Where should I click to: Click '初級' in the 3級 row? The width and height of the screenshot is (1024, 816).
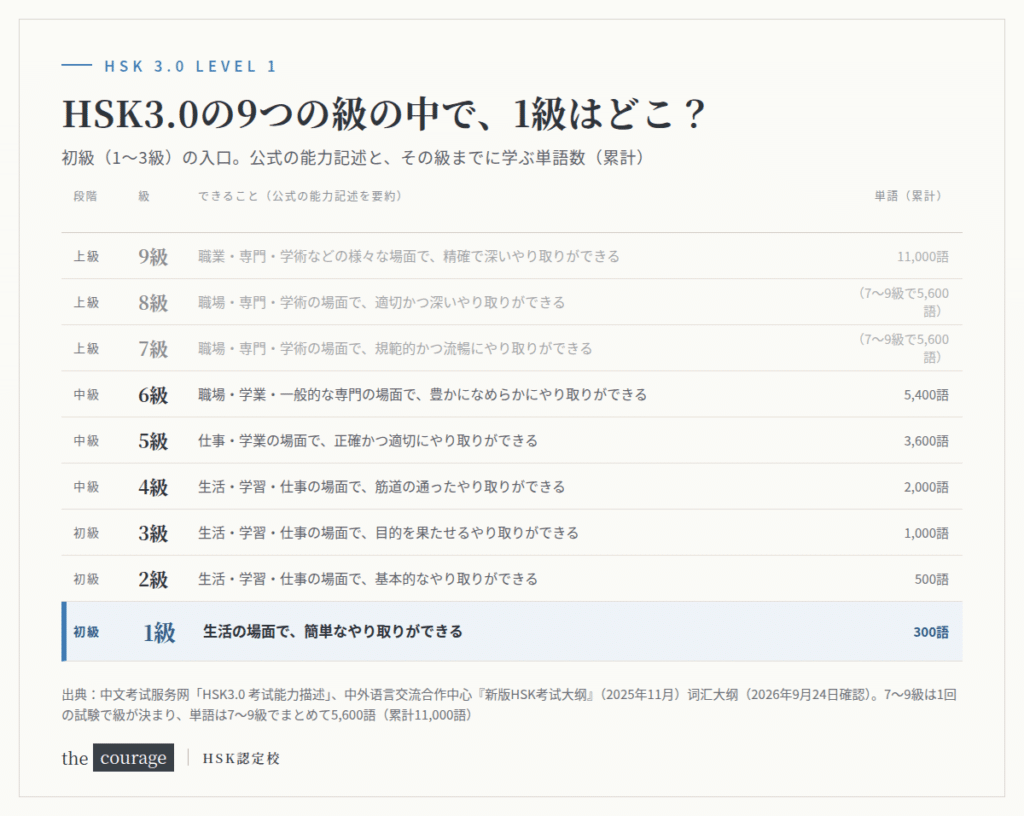[86, 533]
